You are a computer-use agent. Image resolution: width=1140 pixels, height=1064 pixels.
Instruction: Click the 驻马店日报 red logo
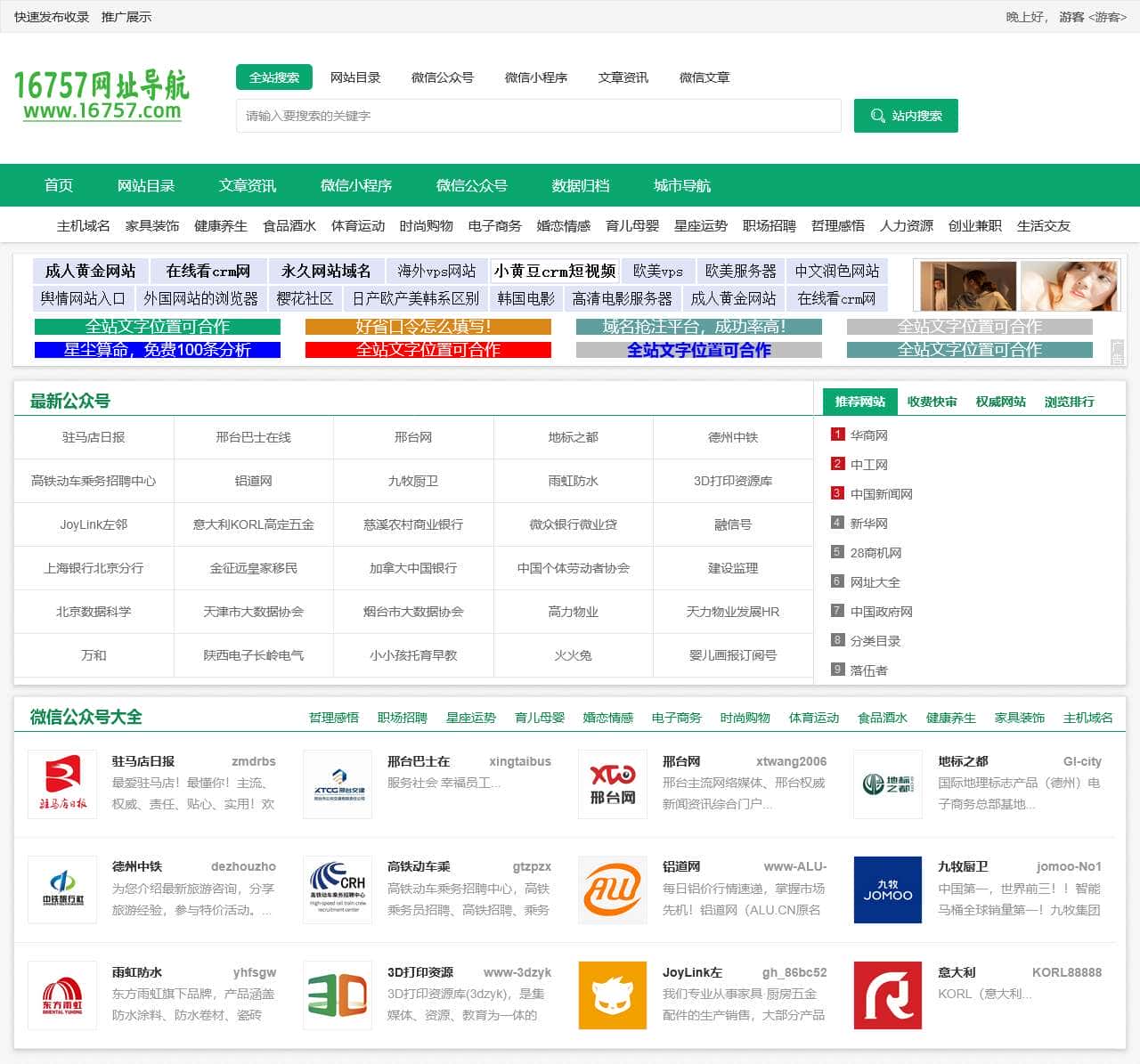point(61,784)
